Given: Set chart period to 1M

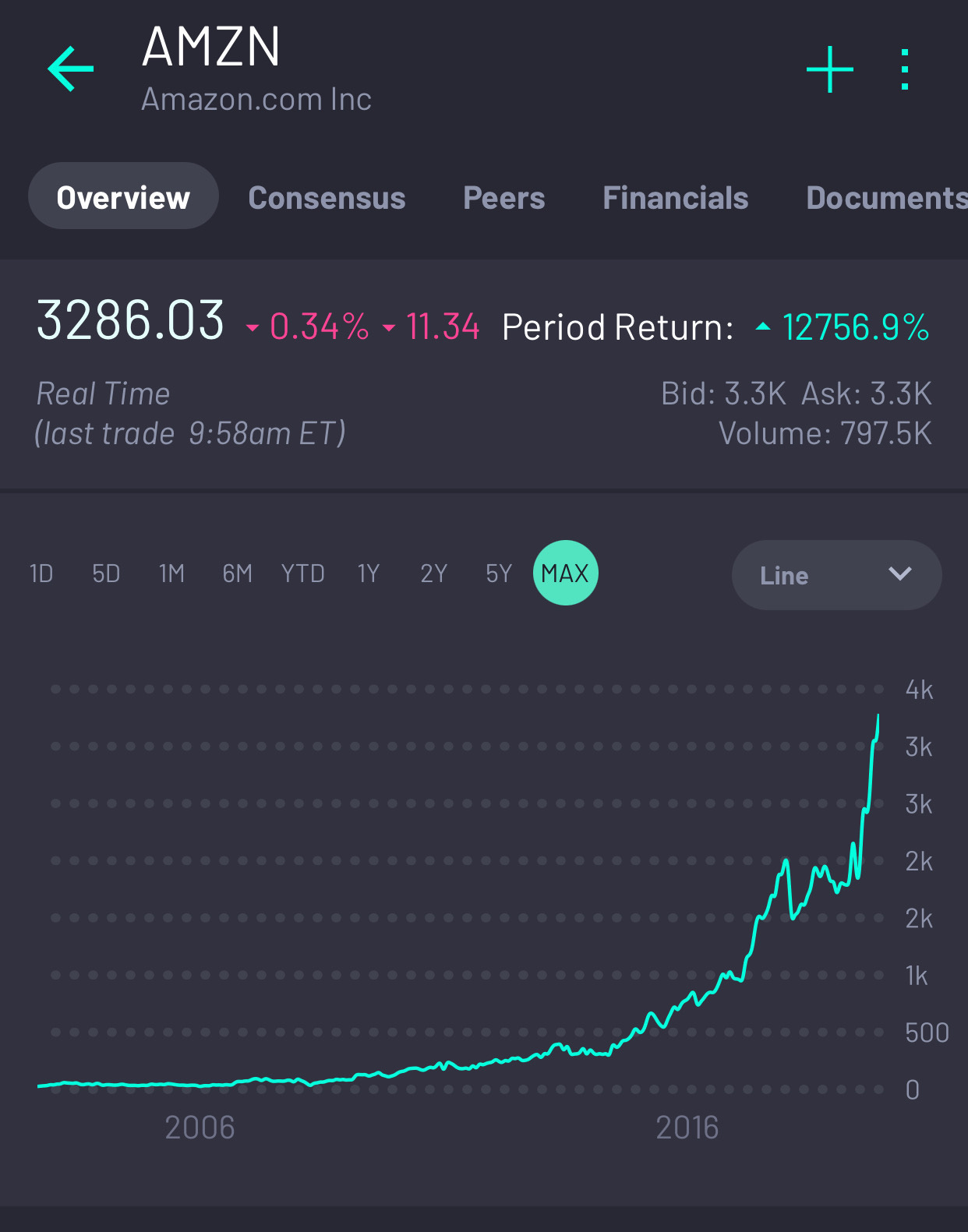Looking at the screenshot, I should (x=171, y=574).
